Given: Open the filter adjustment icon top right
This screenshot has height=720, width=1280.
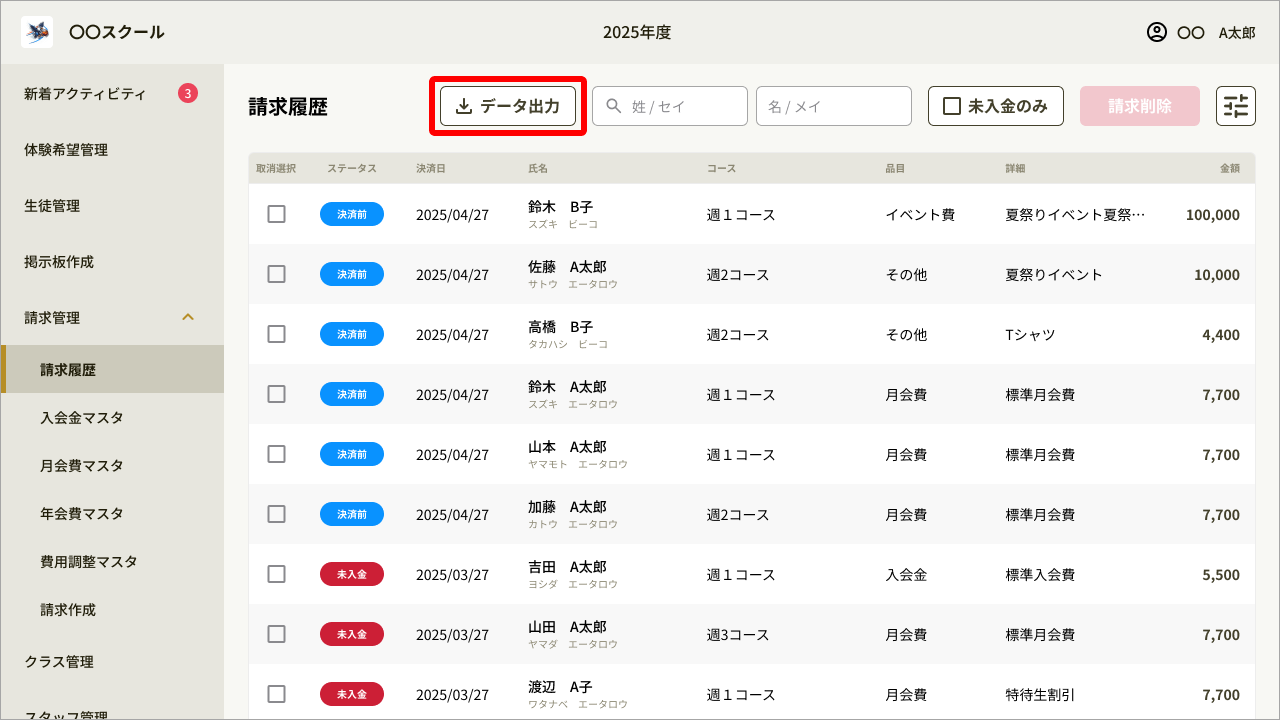Looking at the screenshot, I should coord(1236,105).
